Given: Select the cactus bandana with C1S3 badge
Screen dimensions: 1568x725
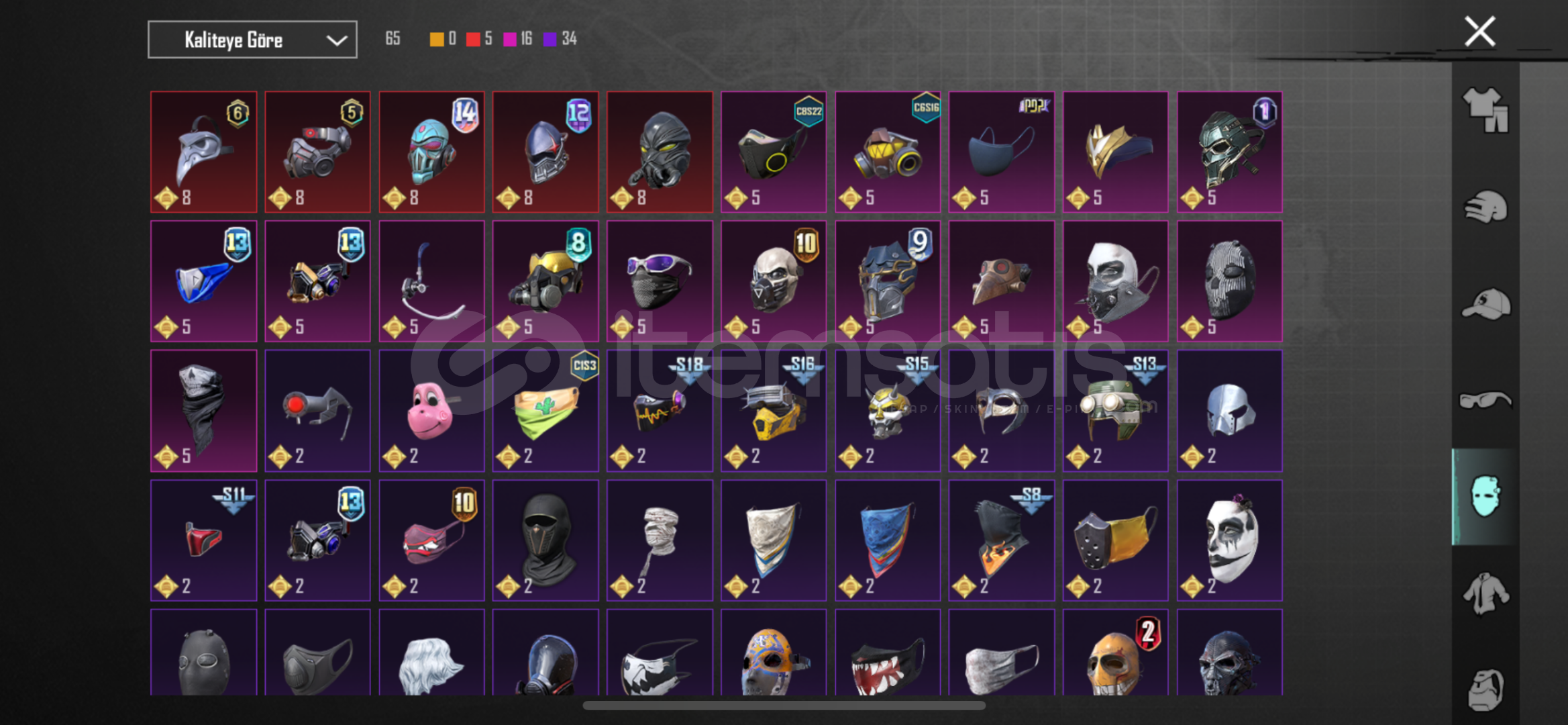Looking at the screenshot, I should pos(546,411).
